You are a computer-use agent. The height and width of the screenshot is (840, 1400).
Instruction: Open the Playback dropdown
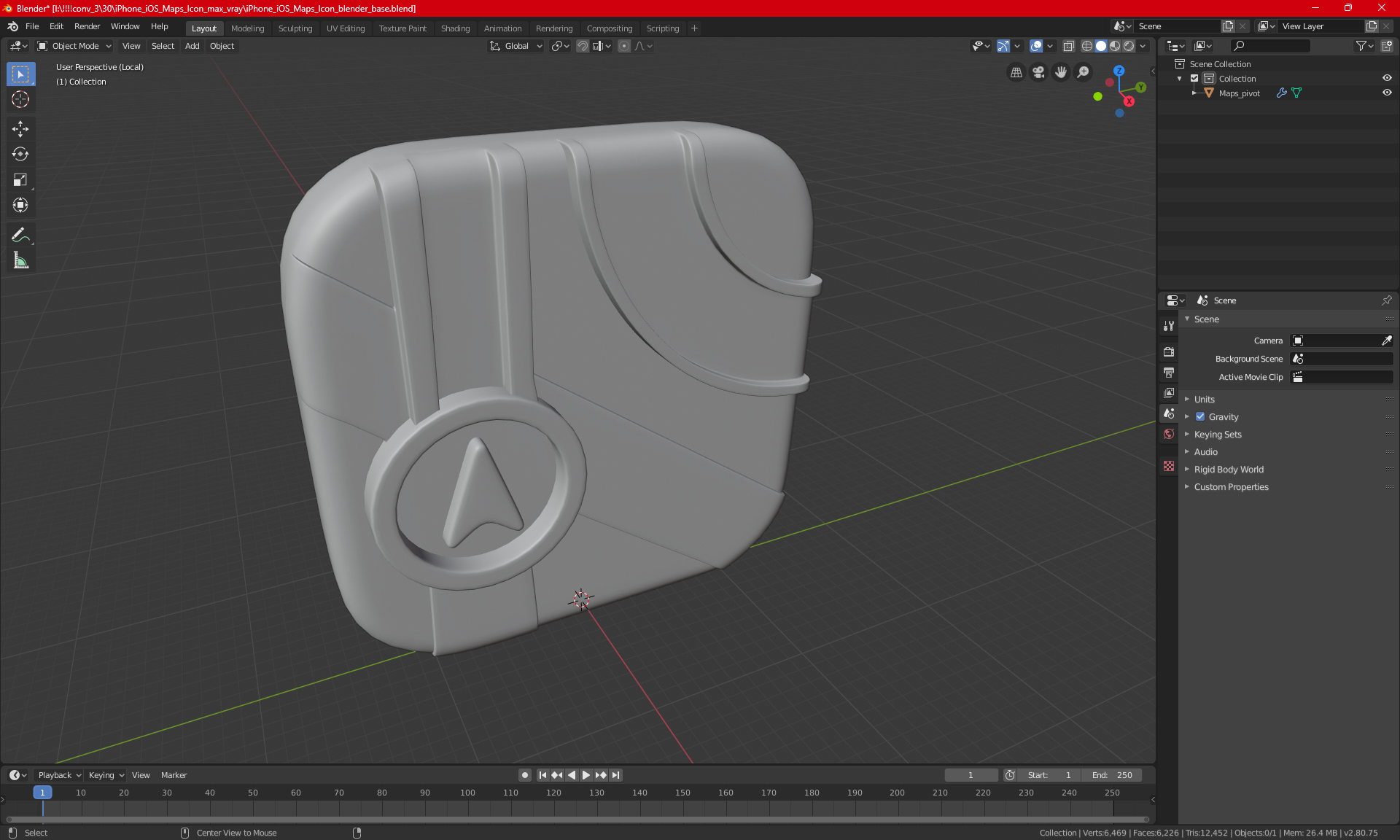pyautogui.click(x=59, y=775)
